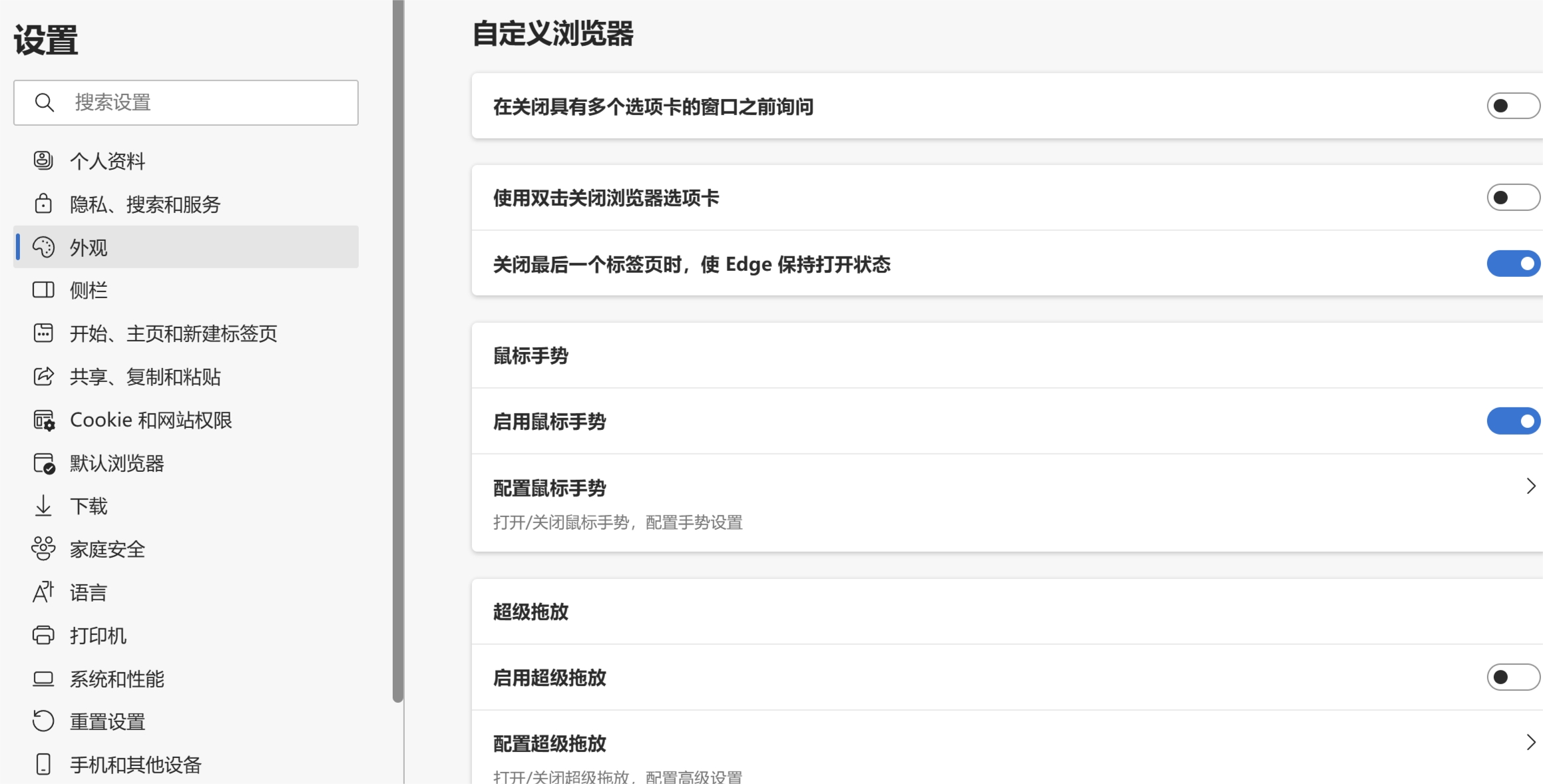Open 重置设置 in sidebar
Image resolution: width=1543 pixels, height=784 pixels.
click(x=108, y=722)
